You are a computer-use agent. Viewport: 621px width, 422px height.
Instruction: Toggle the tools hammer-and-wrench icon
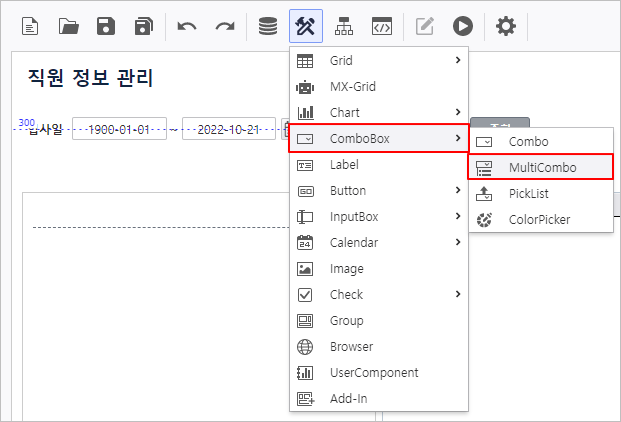coord(306,26)
